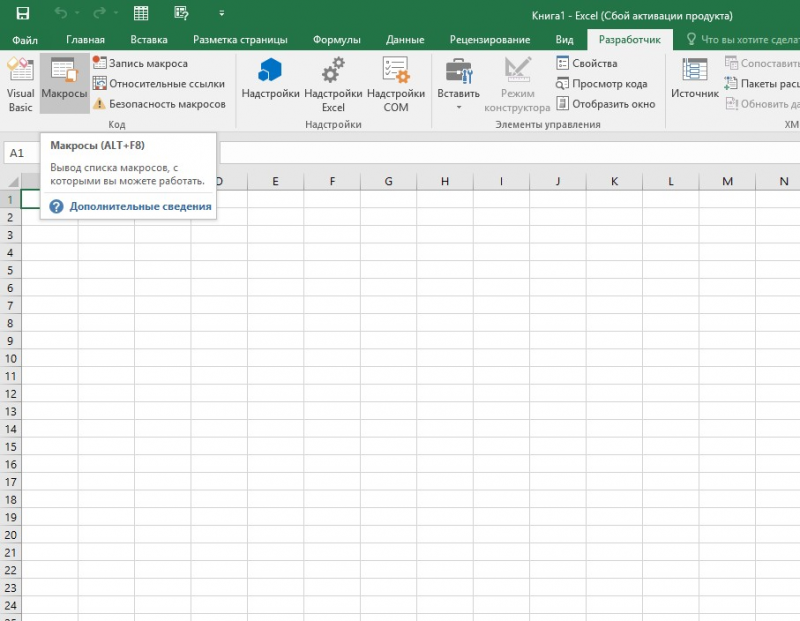Click the Макросы button
This screenshot has height=621, width=800.
tap(64, 84)
